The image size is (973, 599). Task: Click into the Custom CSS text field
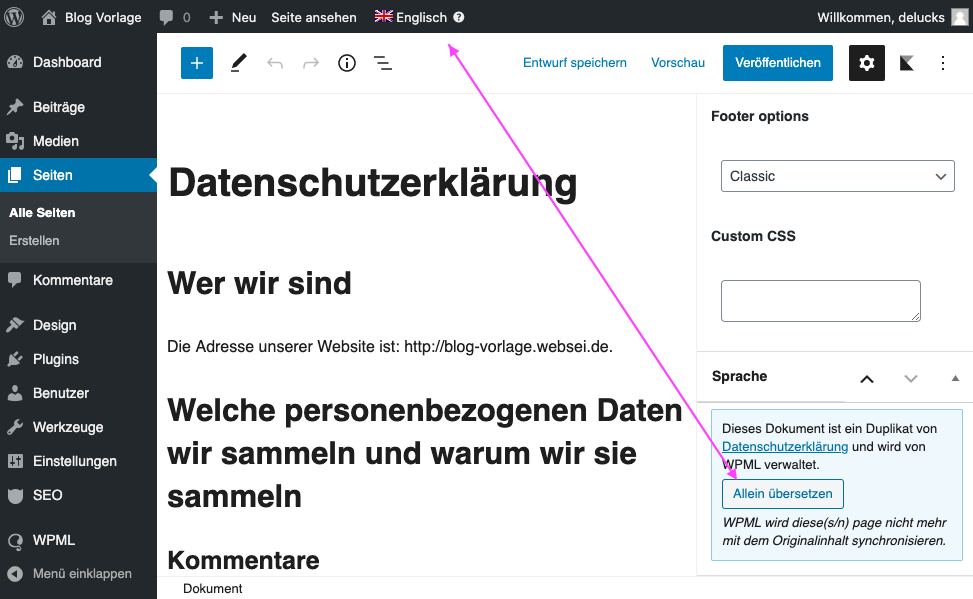coord(820,301)
